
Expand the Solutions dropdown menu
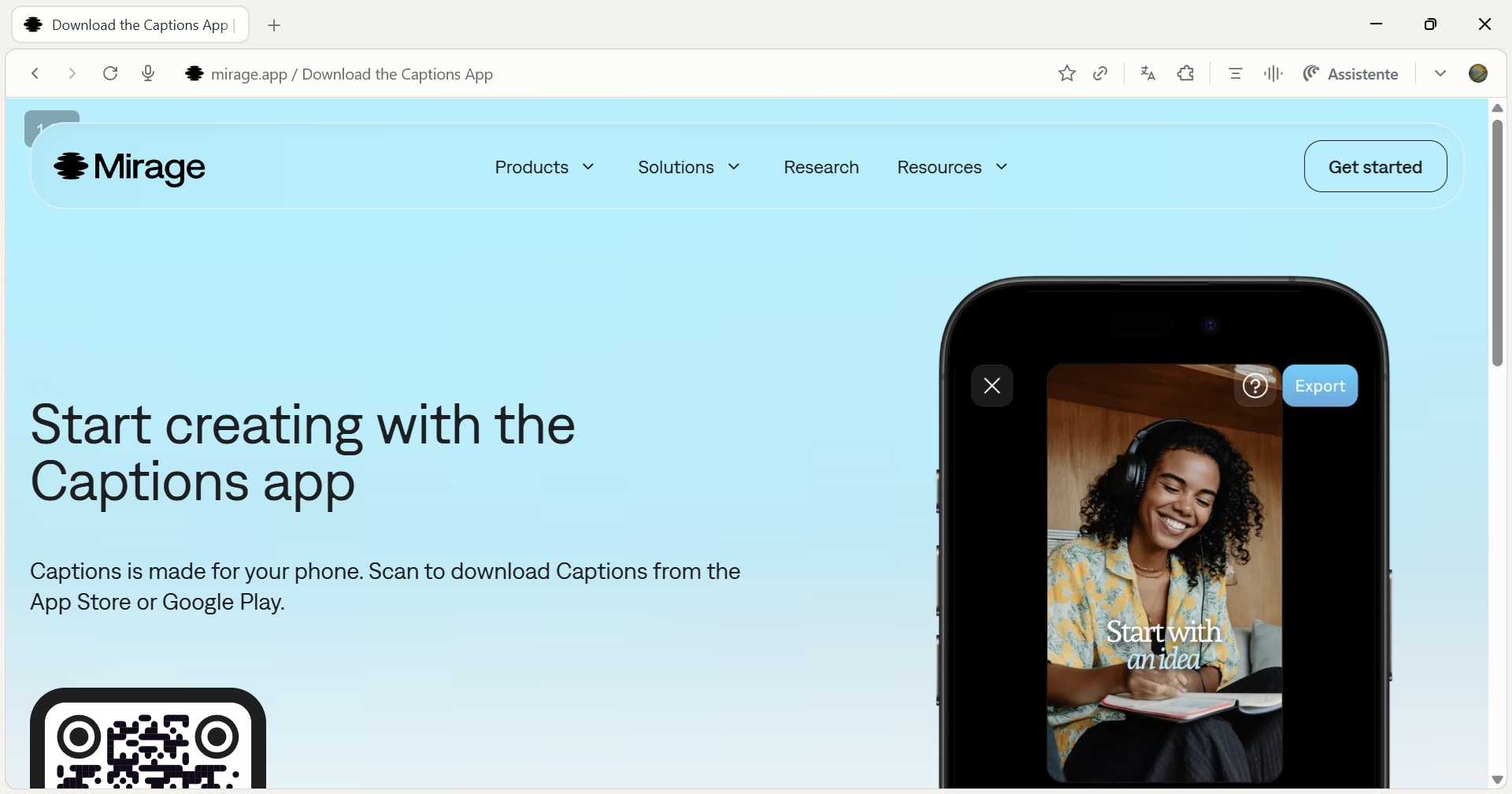[x=689, y=167]
